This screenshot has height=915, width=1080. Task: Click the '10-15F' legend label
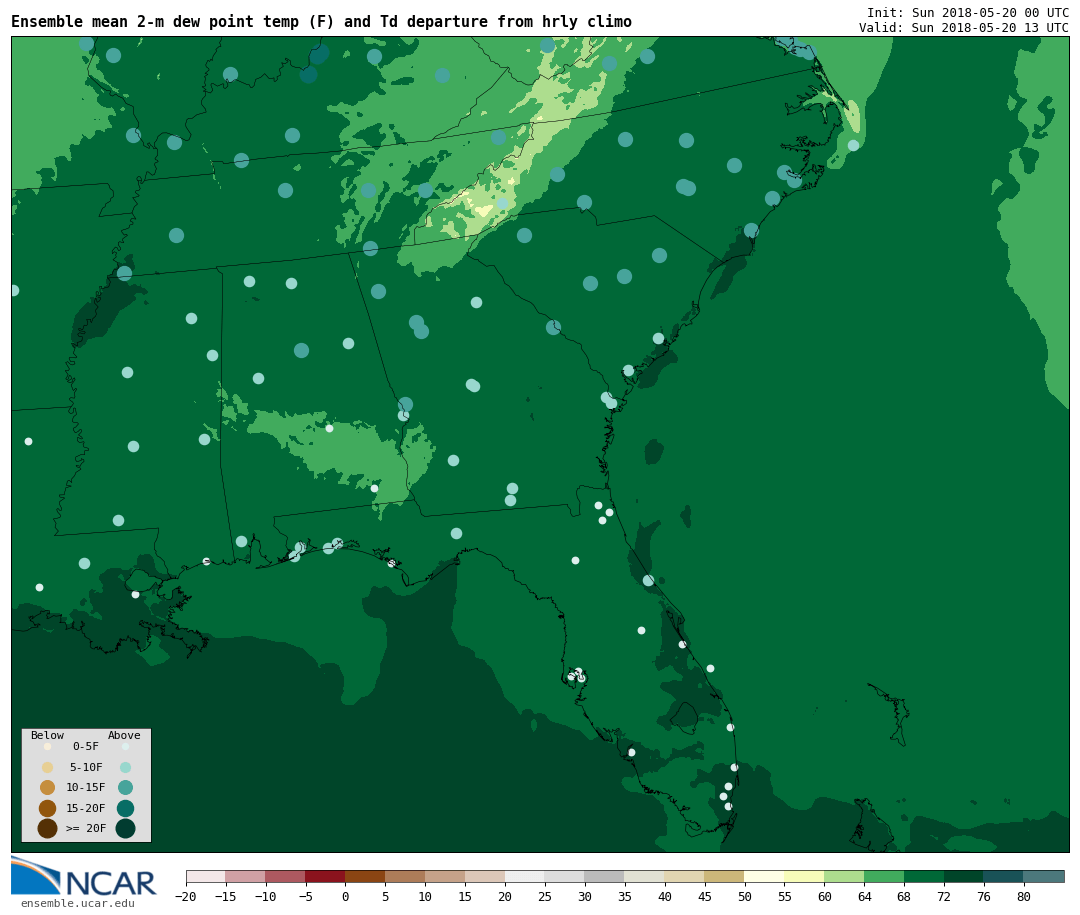click(86, 787)
